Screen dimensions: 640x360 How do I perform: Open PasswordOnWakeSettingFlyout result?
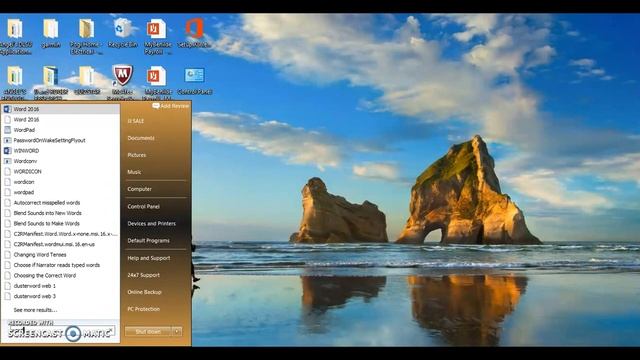click(x=60, y=140)
